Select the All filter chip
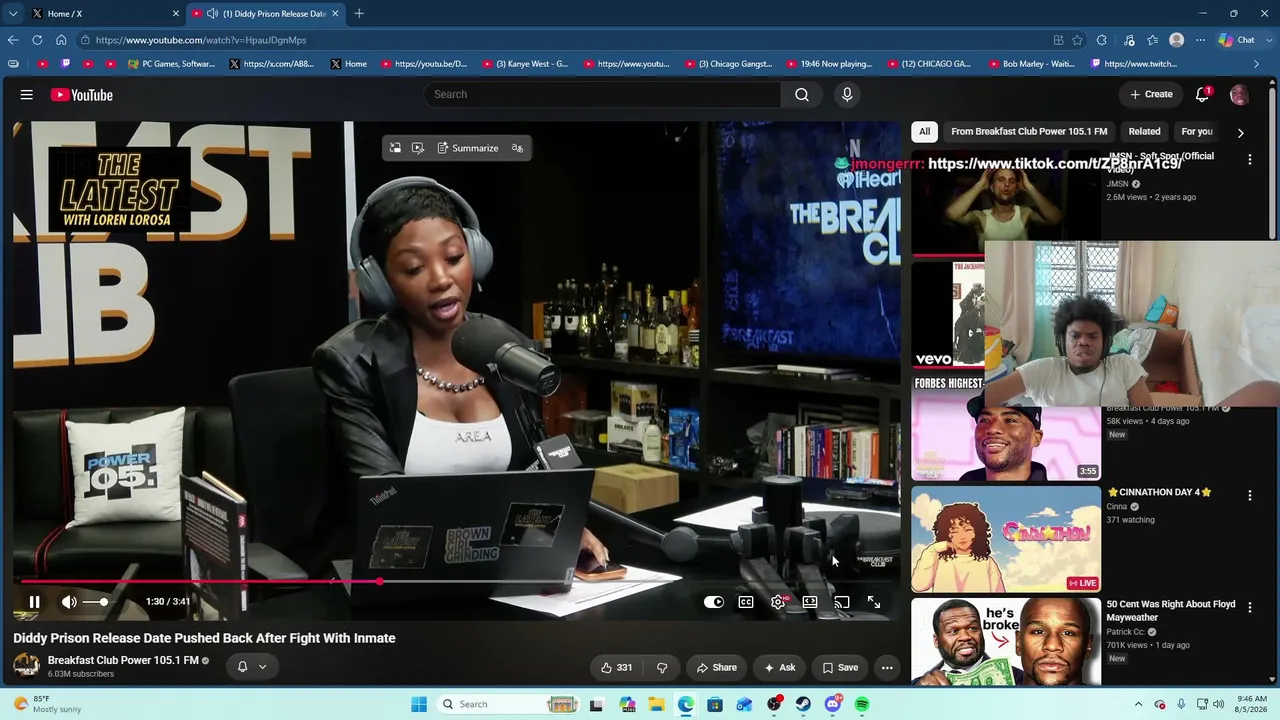 point(925,131)
